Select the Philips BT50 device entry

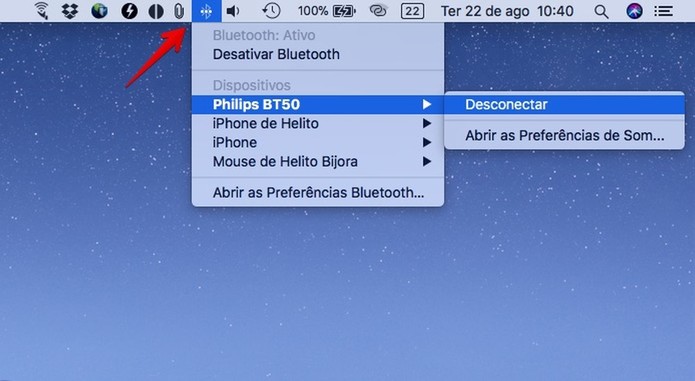pos(318,105)
